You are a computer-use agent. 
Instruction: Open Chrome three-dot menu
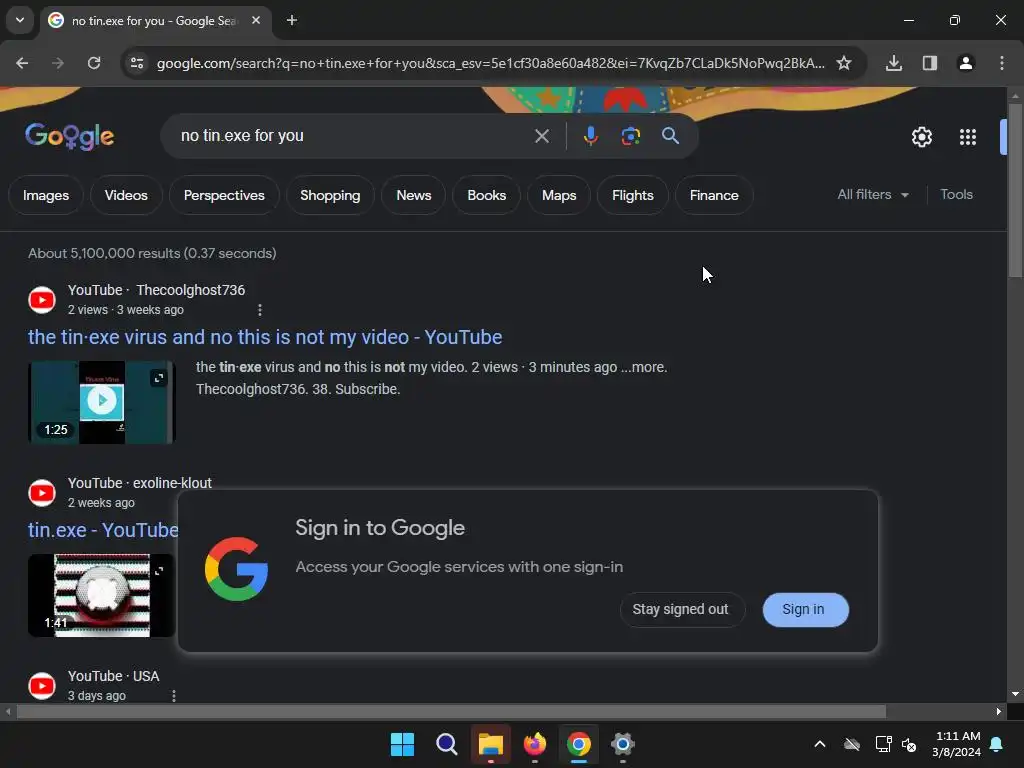1001,63
